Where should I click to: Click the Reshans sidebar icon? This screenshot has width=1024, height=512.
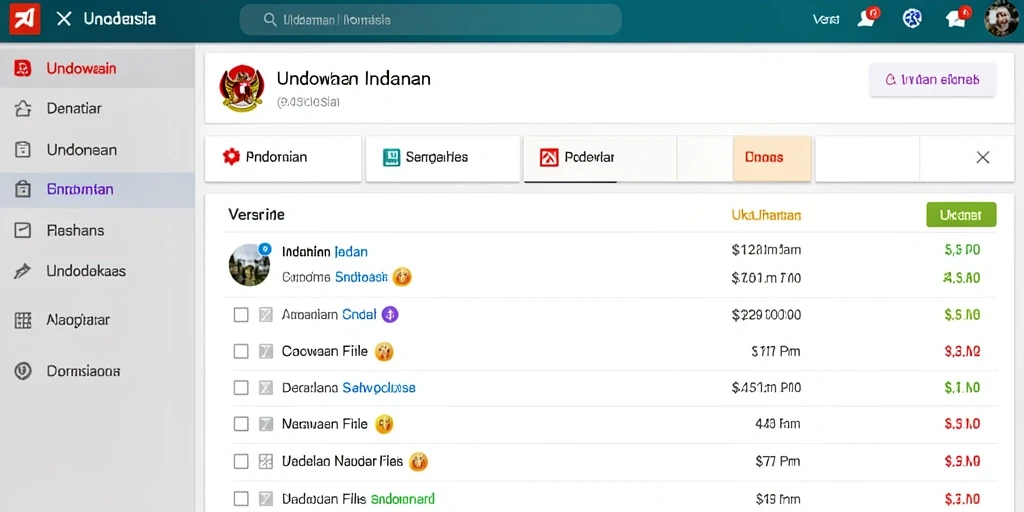(x=23, y=231)
